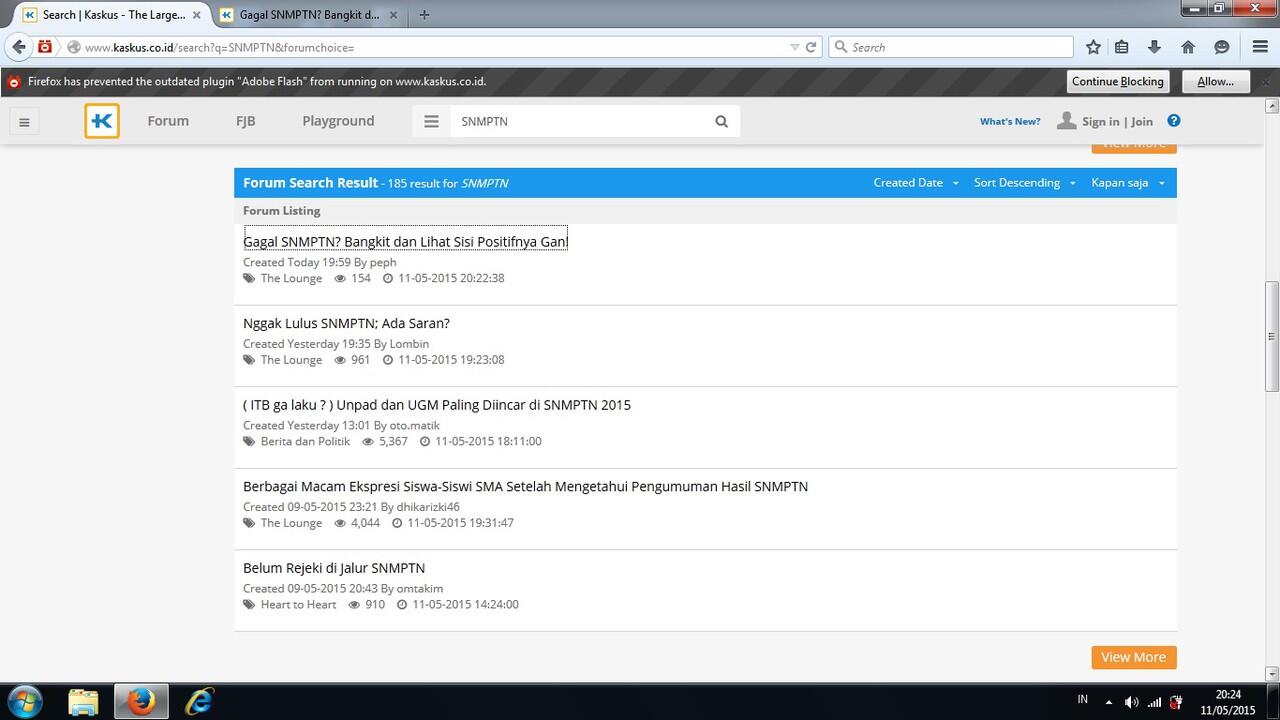Click the IN language indicator in tray

(x=1083, y=700)
